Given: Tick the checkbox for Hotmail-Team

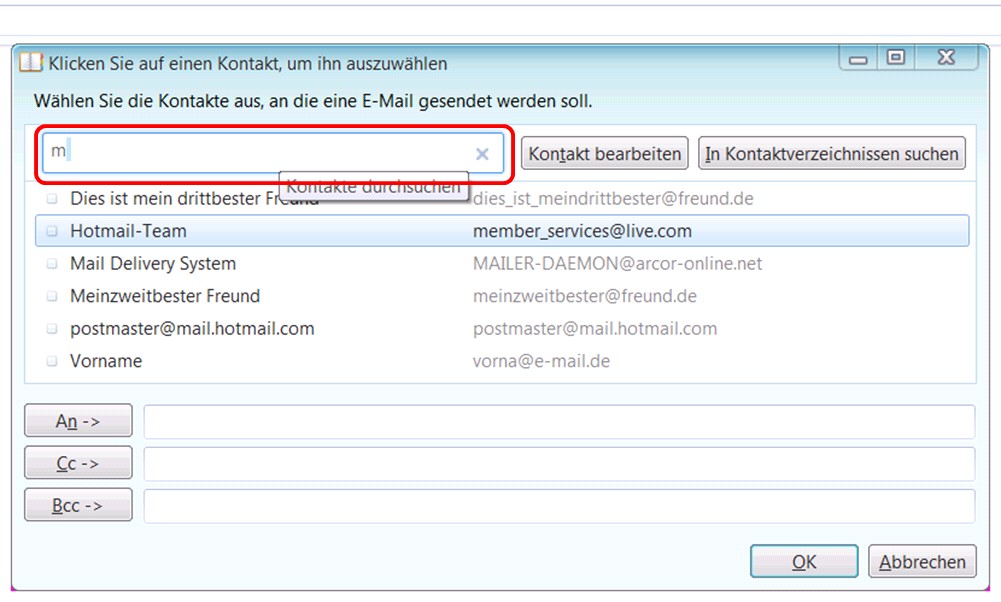Looking at the screenshot, I should point(52,231).
